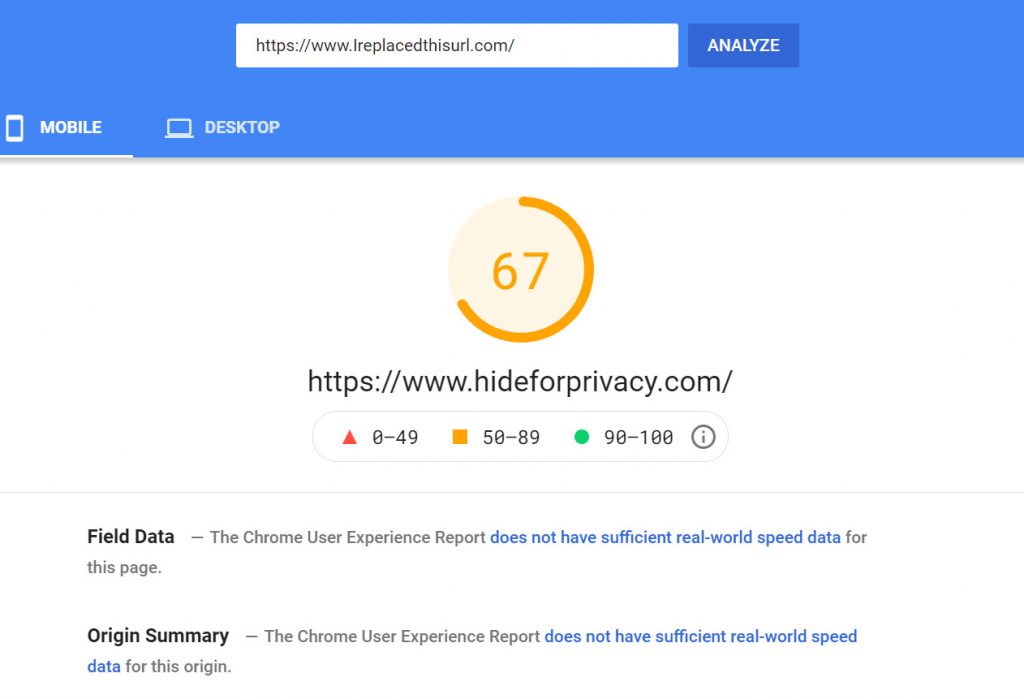Switch to the DESKTOP tab label
Screen dimensions: 1024x699
pos(242,128)
